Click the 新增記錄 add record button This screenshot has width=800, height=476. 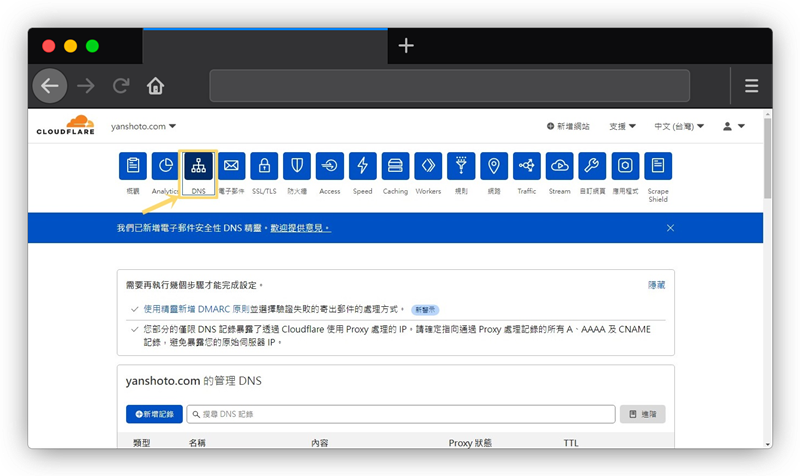[154, 414]
